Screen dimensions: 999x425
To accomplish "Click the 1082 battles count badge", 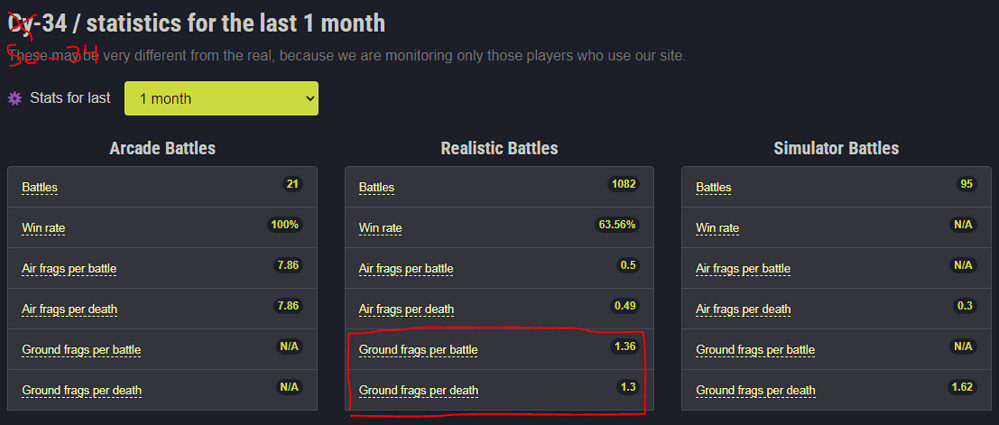I will [x=622, y=184].
